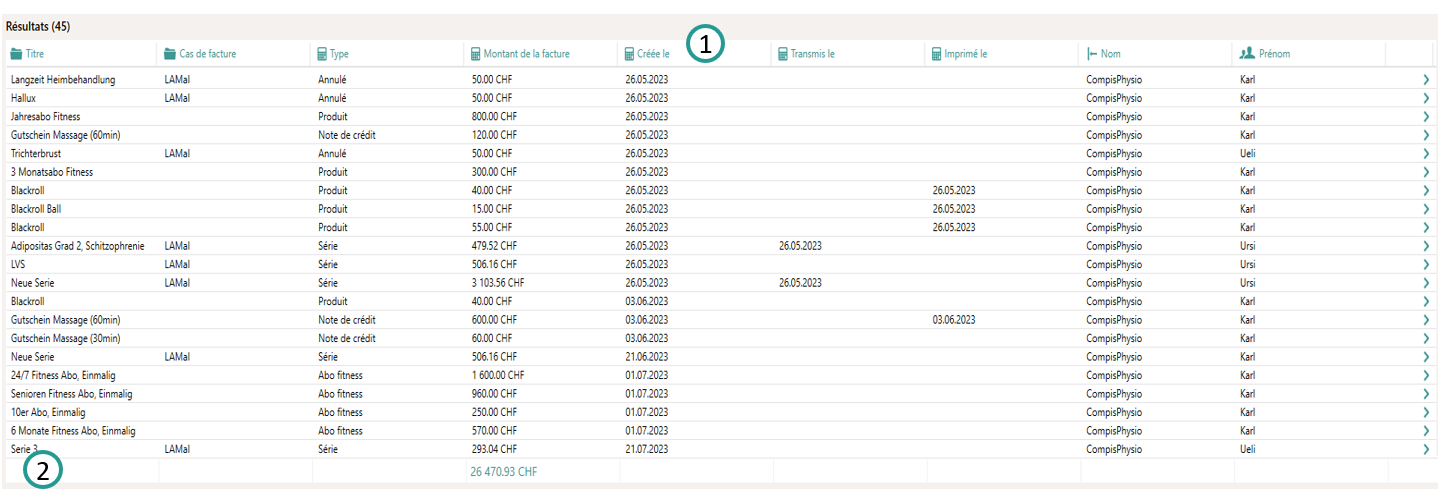Click the person icon beside Prénom header

(x=1246, y=54)
